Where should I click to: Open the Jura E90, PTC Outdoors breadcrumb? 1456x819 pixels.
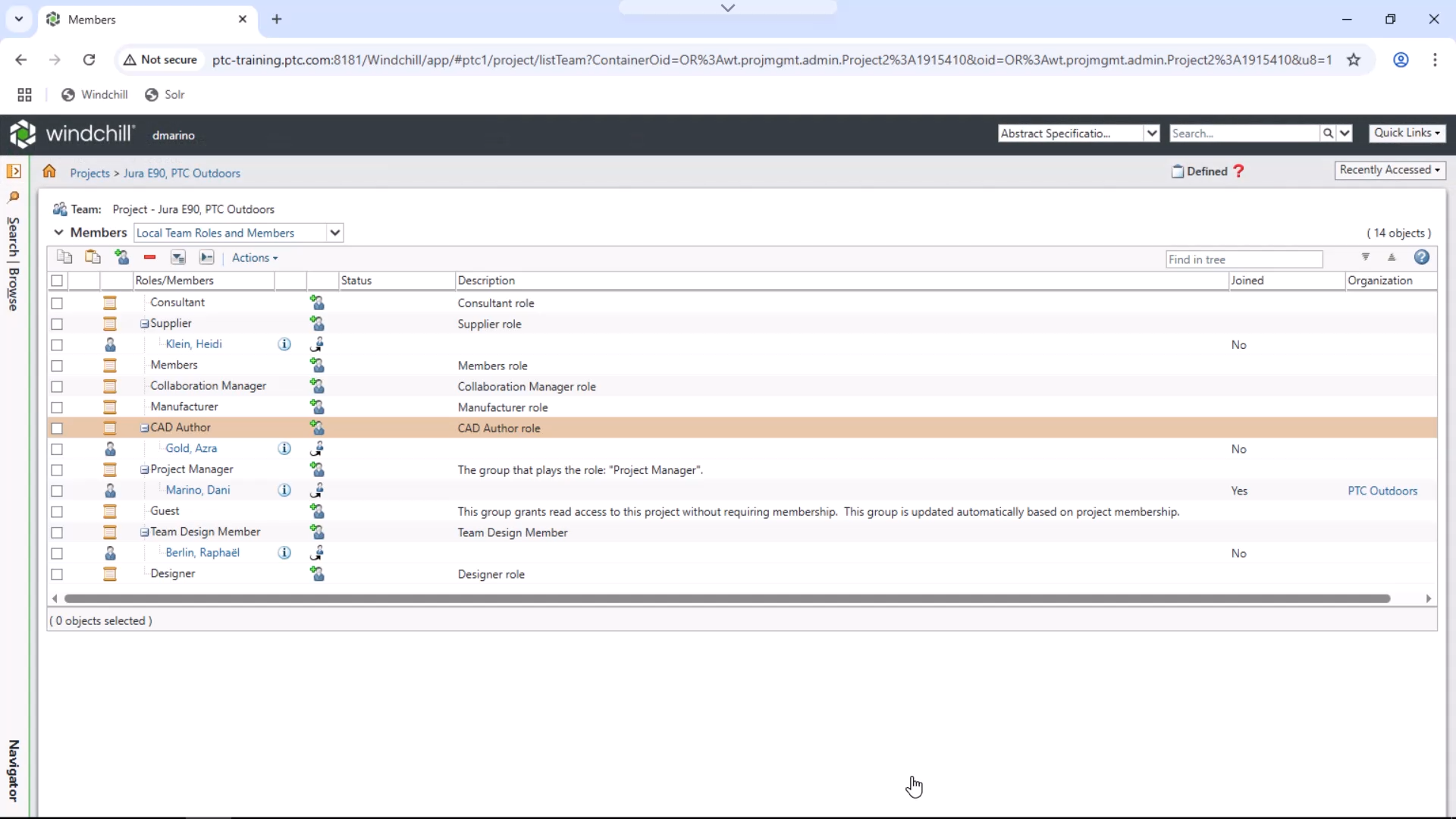(x=182, y=173)
